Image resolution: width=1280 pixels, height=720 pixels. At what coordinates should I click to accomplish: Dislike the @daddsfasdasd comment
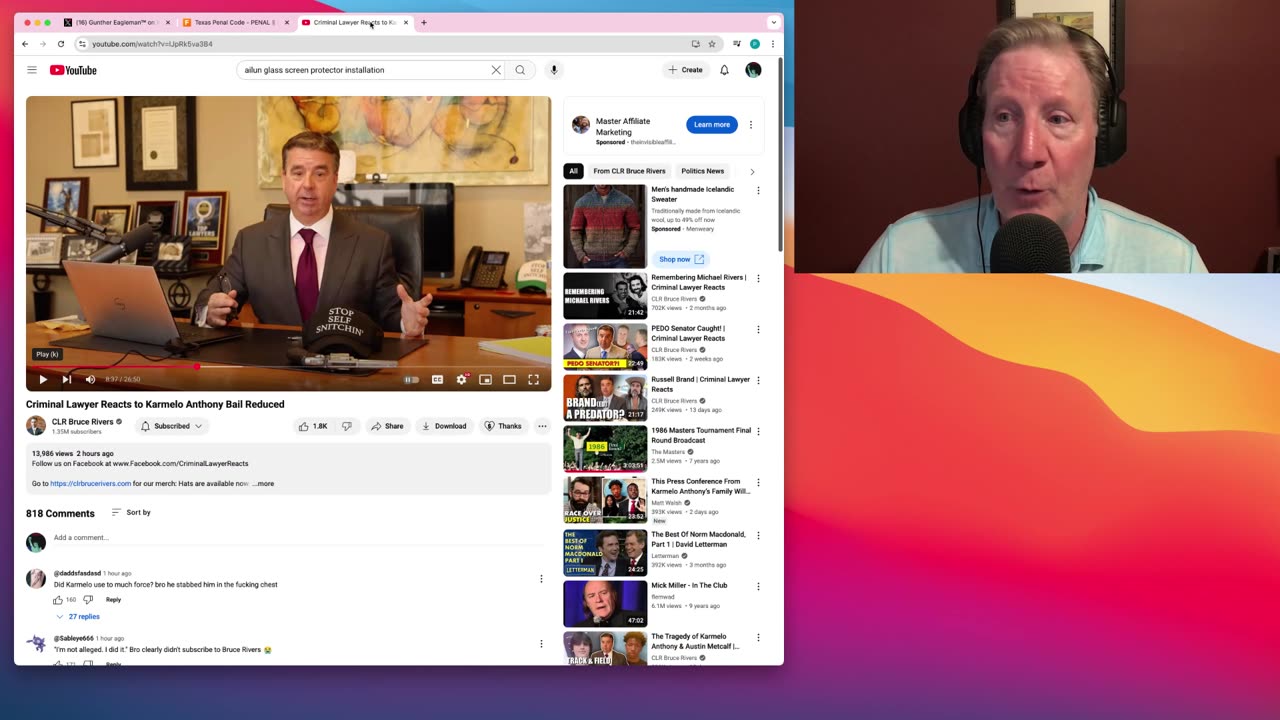tap(88, 600)
